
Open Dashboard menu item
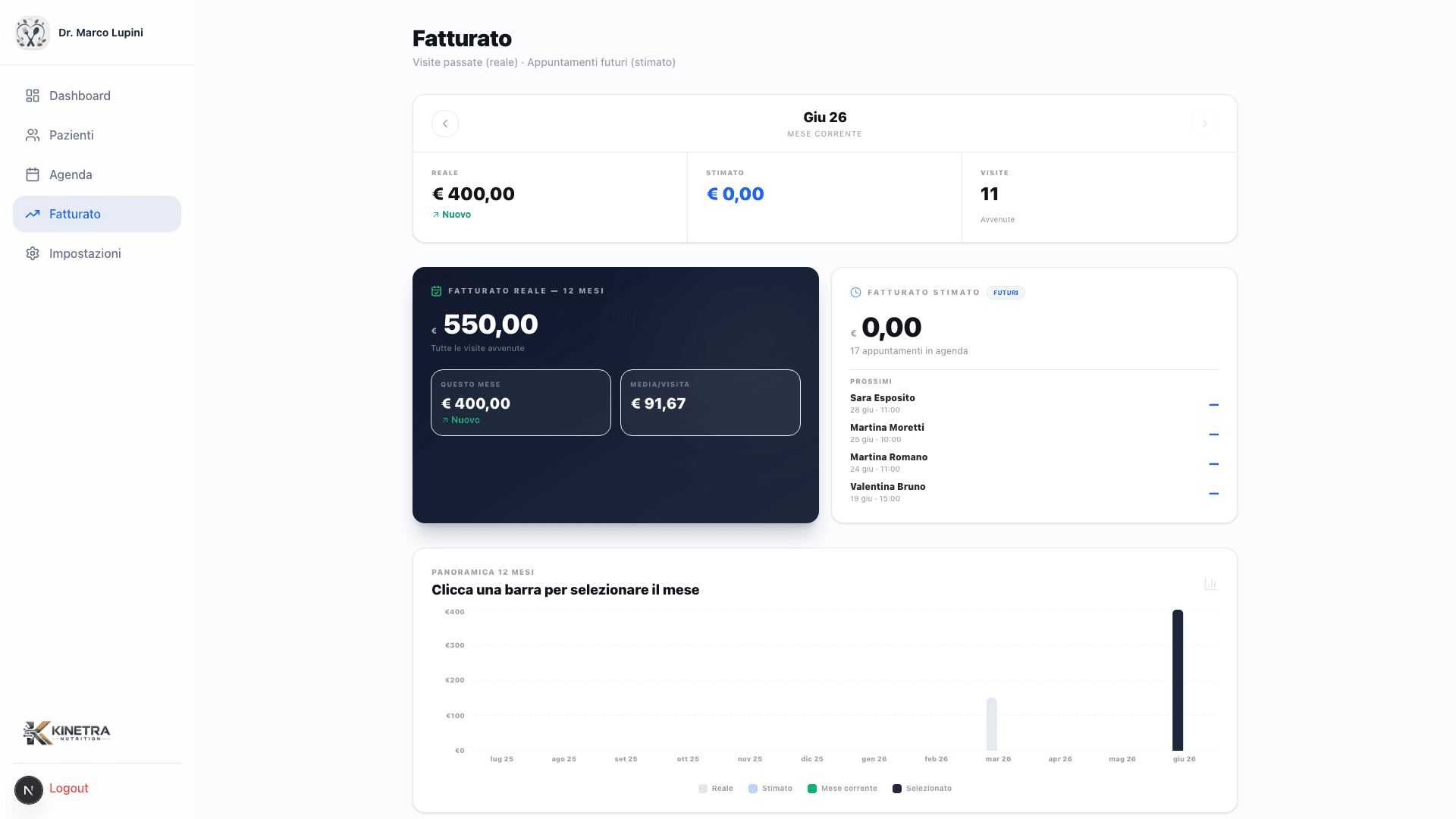click(x=97, y=96)
